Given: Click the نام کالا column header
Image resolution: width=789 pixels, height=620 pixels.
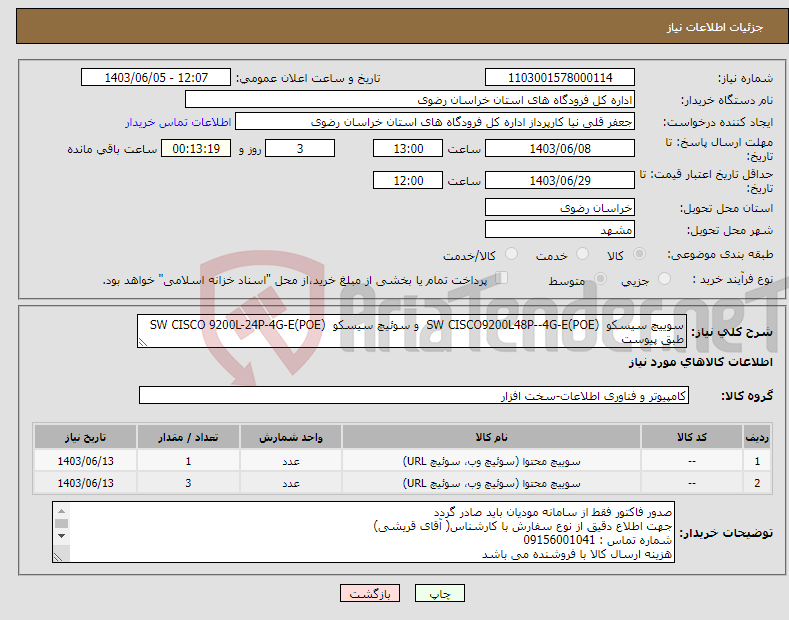Looking at the screenshot, I should (x=491, y=437).
